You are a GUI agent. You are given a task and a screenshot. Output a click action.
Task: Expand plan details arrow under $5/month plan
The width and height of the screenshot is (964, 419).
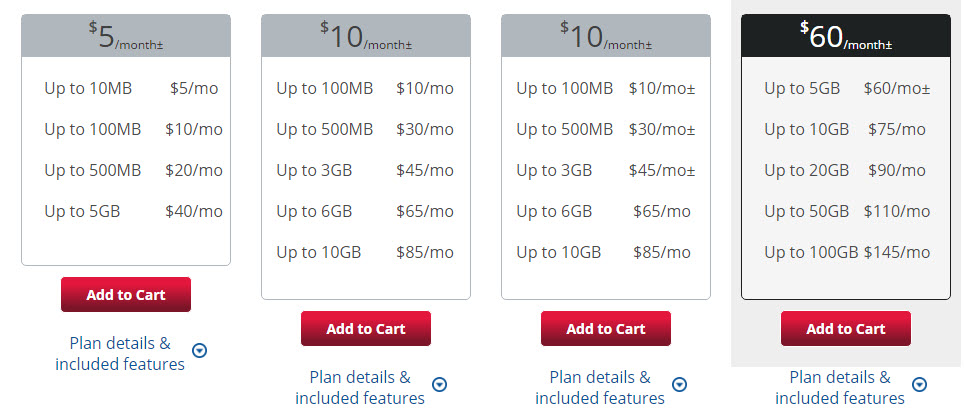[200, 351]
